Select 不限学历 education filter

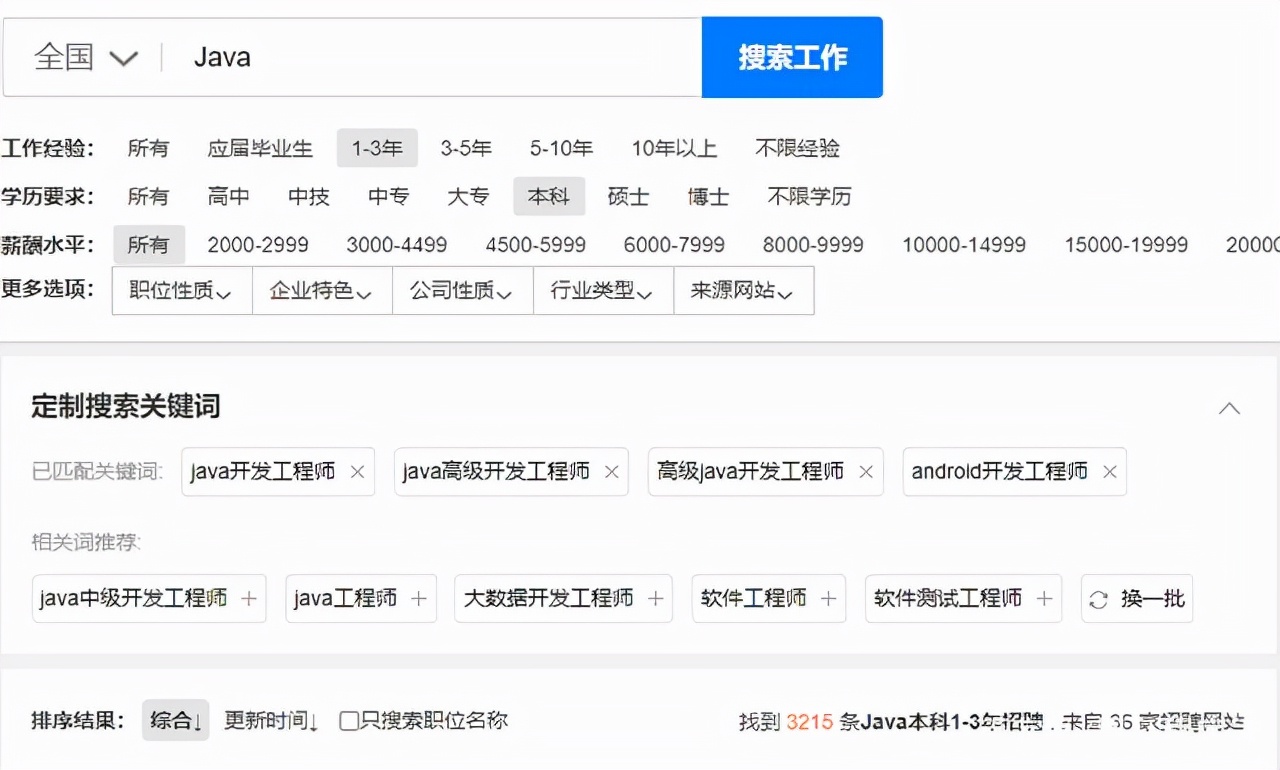coord(809,196)
